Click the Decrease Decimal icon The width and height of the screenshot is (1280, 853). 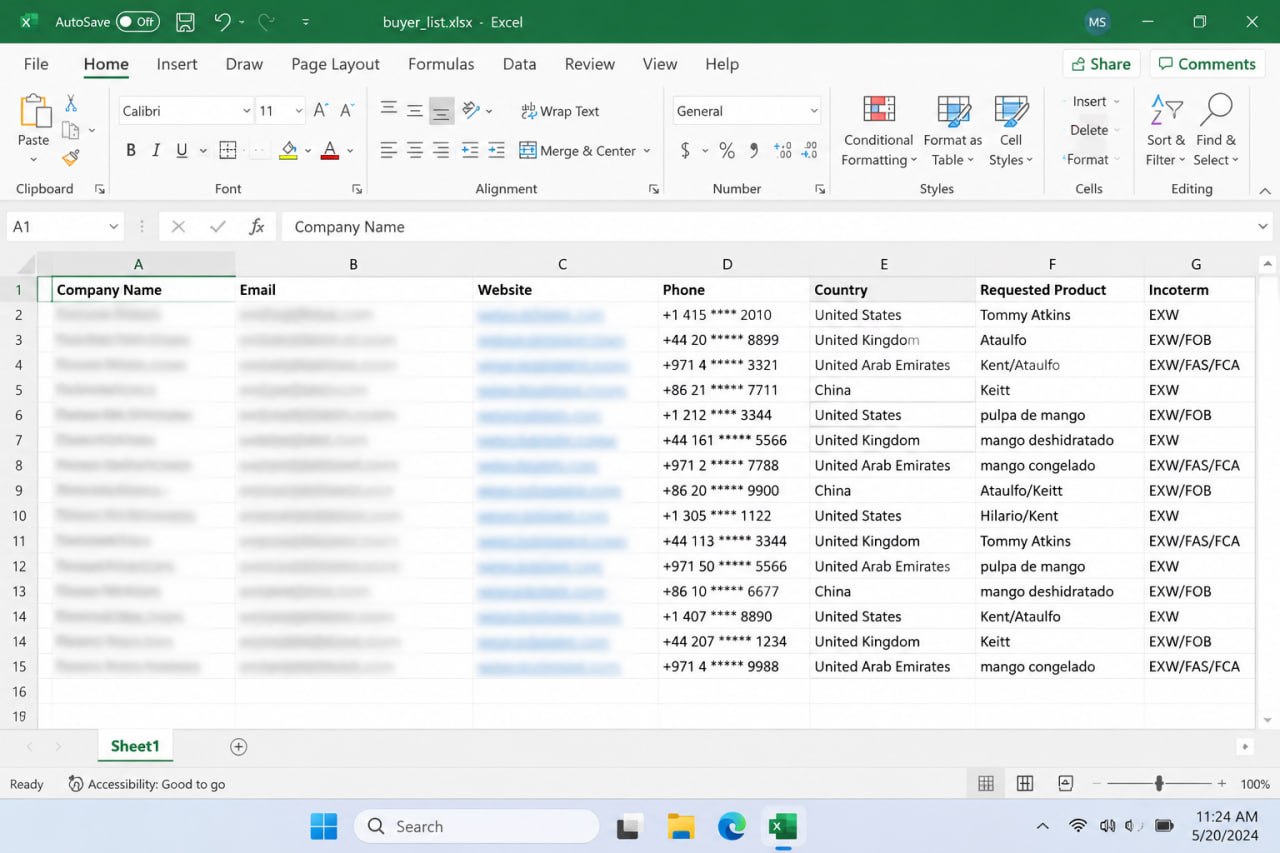point(812,151)
